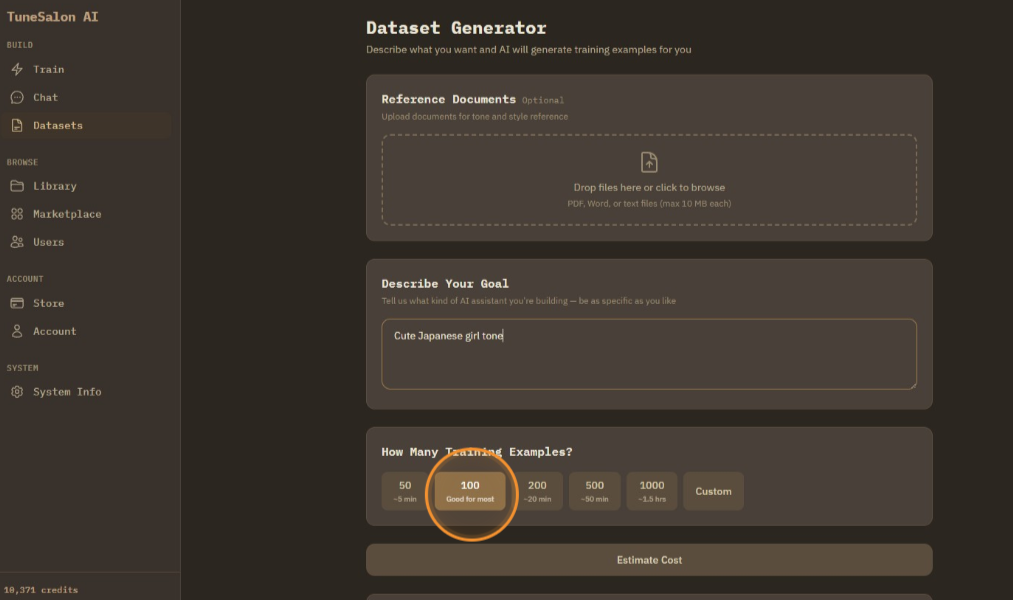Open the System Info menu label
The height and width of the screenshot is (600, 1013).
pyautogui.click(x=67, y=392)
